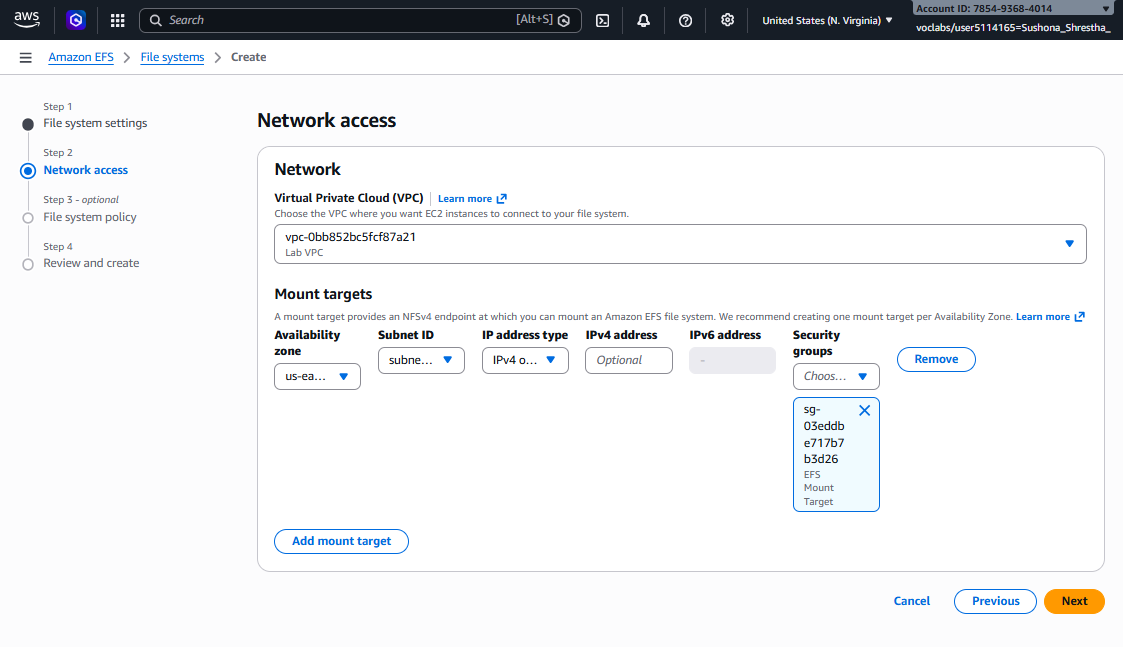The image size is (1123, 647).
Task: Click the Previous button
Action: [995, 602]
